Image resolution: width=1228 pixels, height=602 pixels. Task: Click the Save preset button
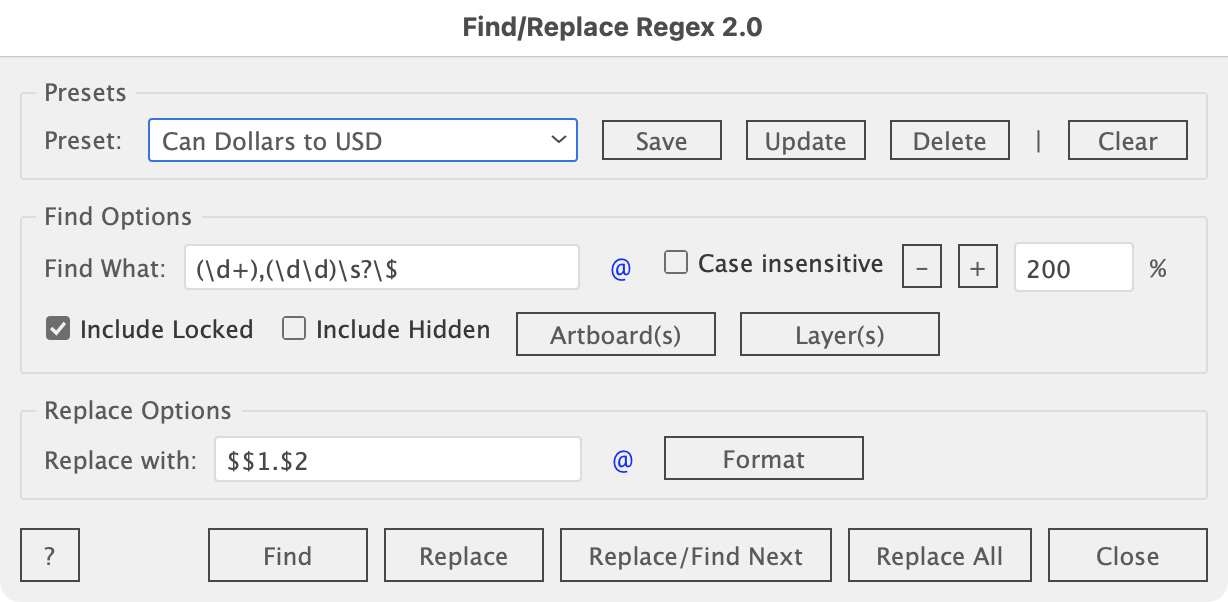point(661,141)
